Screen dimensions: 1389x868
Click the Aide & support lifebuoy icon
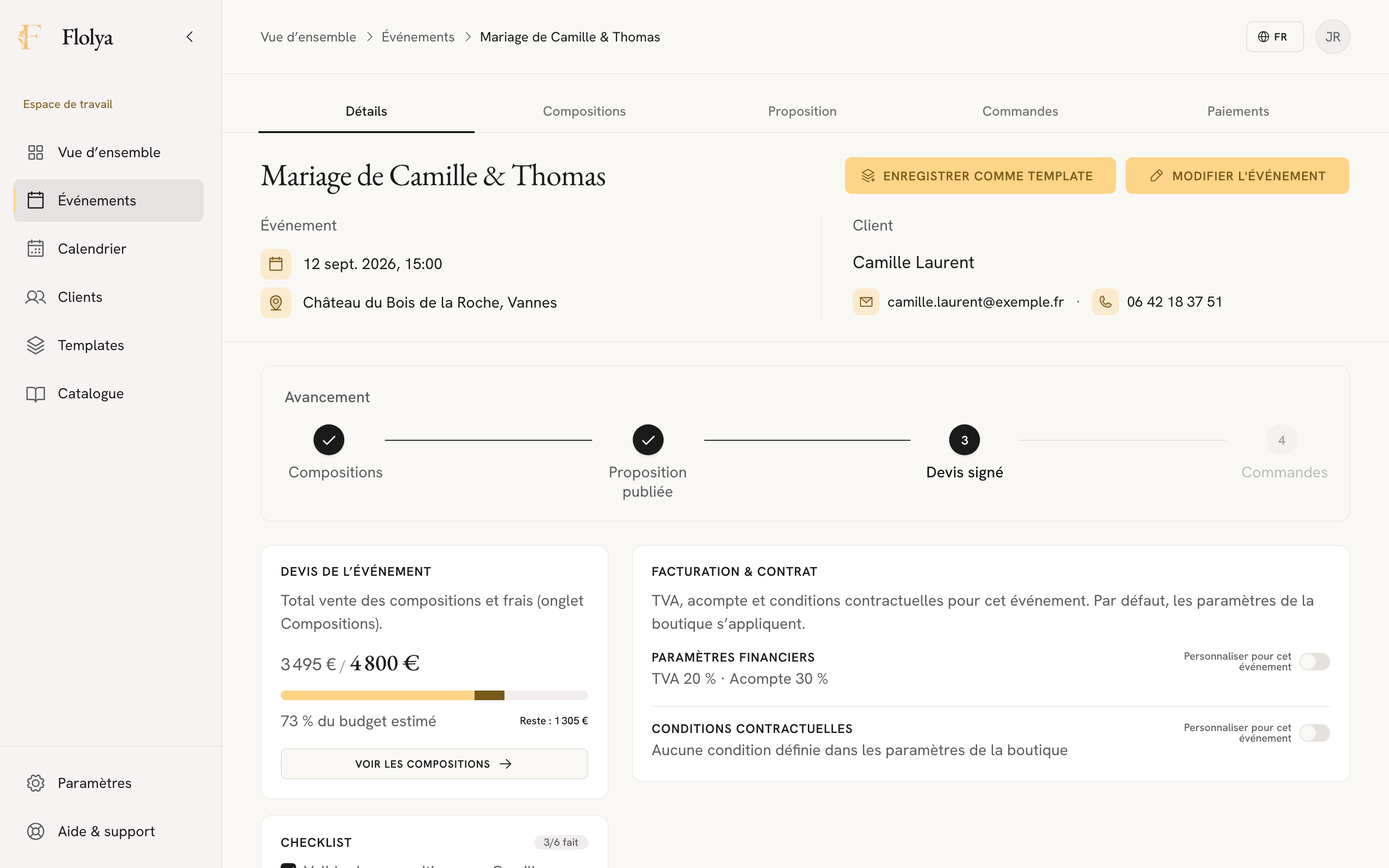pyautogui.click(x=36, y=831)
